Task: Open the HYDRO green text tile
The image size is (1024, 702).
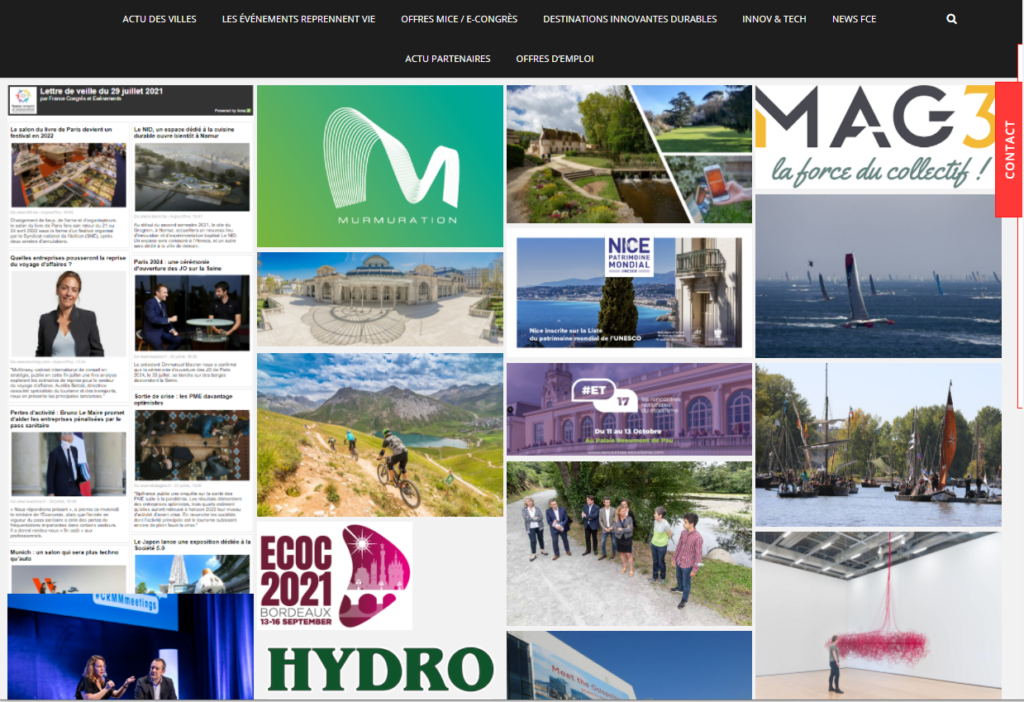Action: pyautogui.click(x=380, y=668)
